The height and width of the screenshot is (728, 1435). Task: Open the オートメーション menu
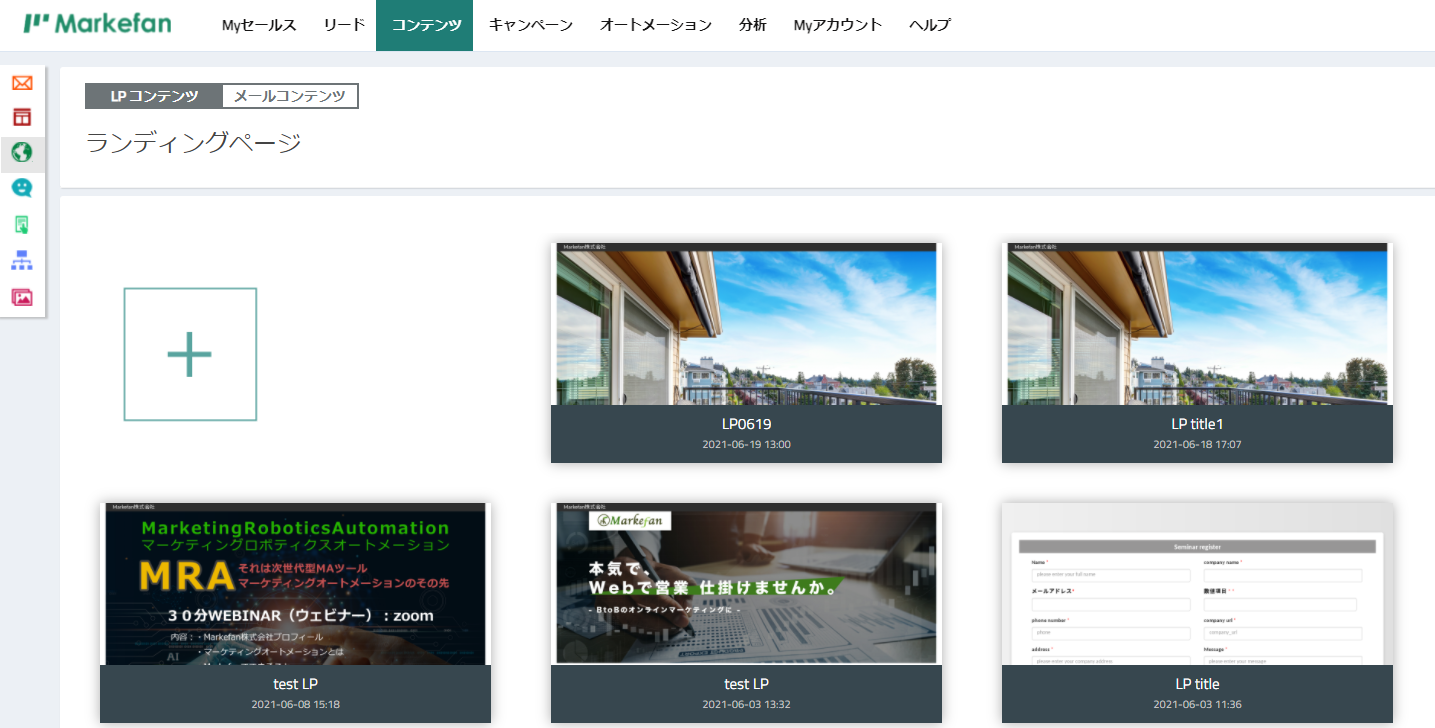point(656,25)
